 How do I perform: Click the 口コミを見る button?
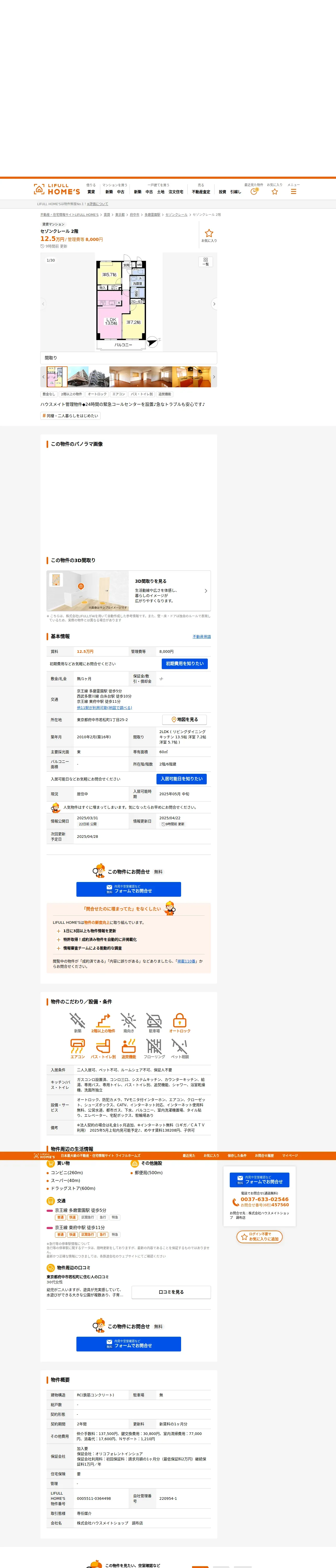pos(171,1292)
